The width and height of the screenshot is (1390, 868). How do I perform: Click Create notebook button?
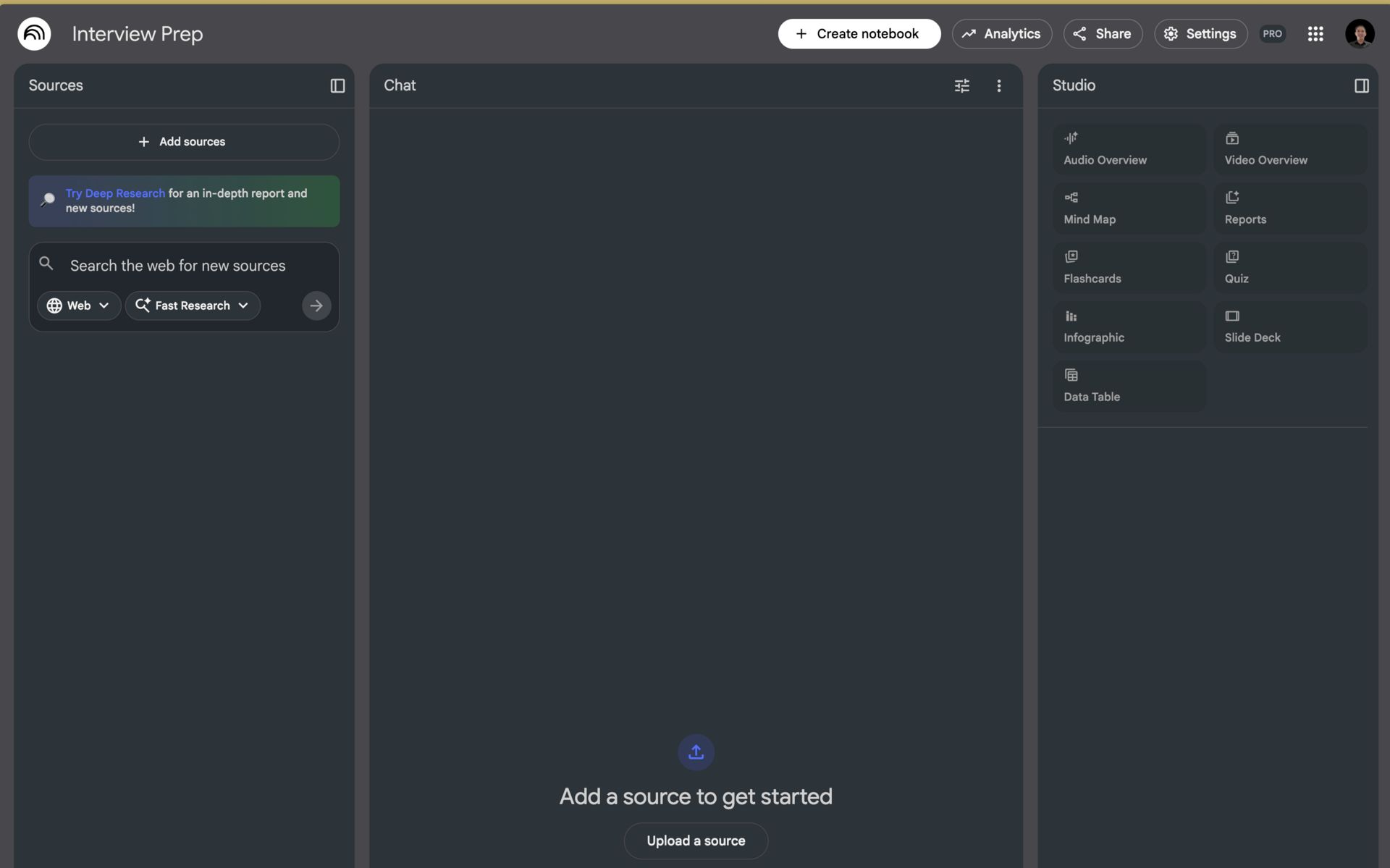859,34
